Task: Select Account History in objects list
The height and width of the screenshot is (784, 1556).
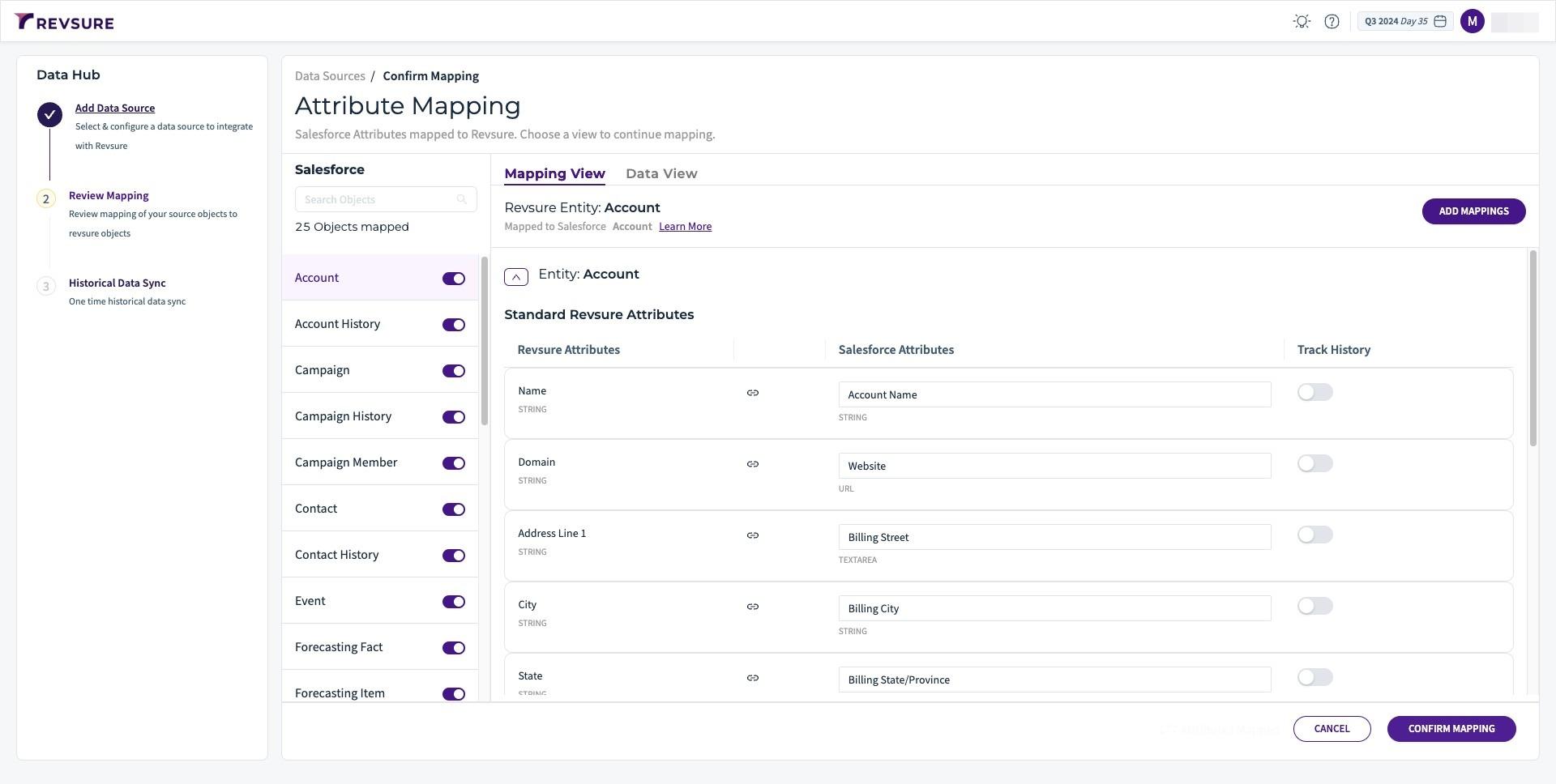Action: pos(380,324)
